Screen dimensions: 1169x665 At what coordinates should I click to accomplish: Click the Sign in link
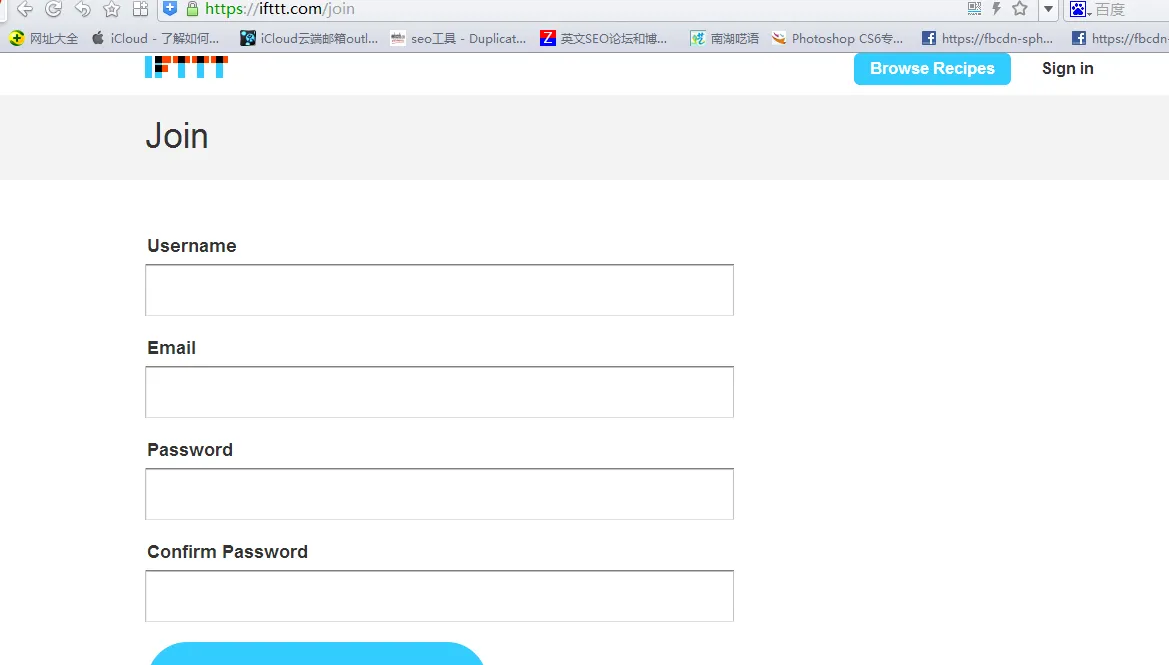(x=1068, y=69)
